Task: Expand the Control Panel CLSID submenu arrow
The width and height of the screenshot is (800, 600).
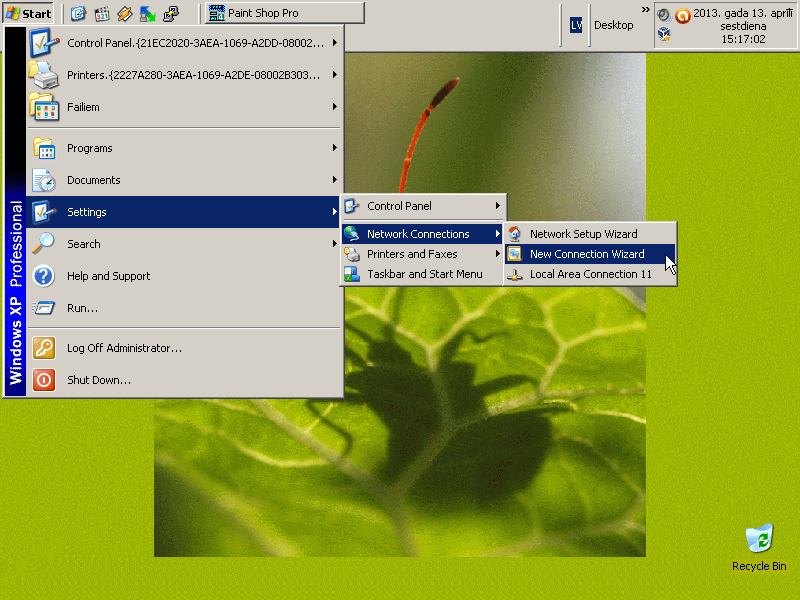Action: (x=335, y=43)
